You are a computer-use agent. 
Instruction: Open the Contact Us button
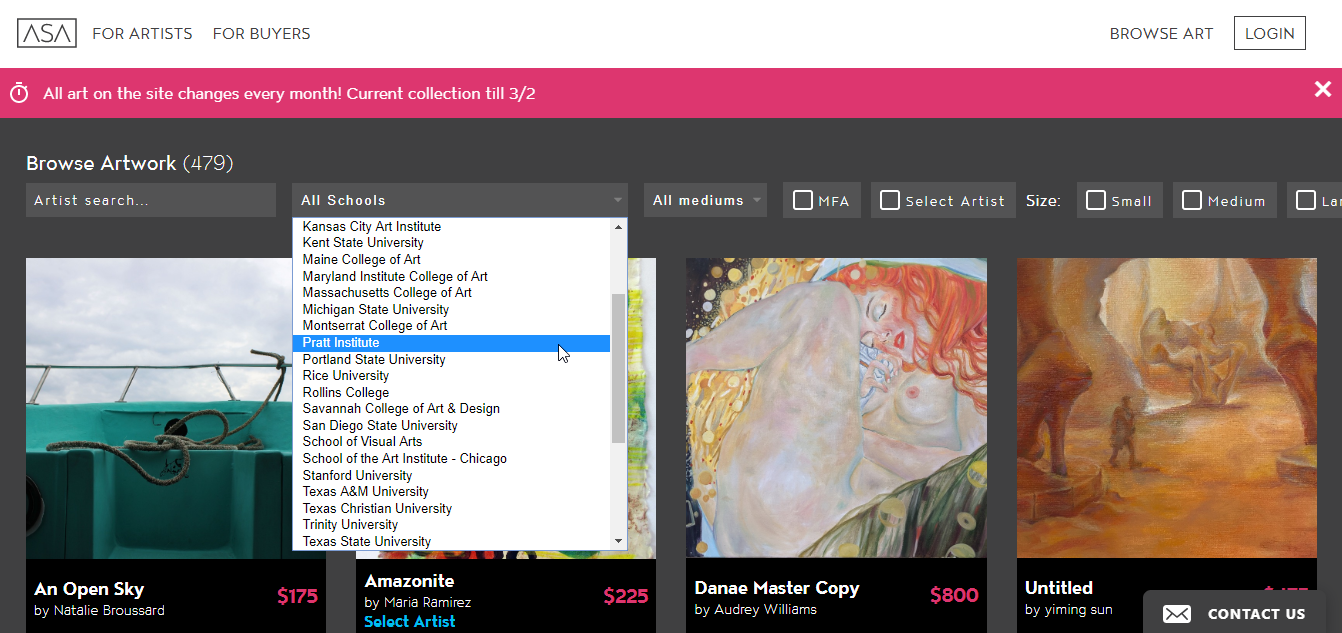click(1234, 612)
